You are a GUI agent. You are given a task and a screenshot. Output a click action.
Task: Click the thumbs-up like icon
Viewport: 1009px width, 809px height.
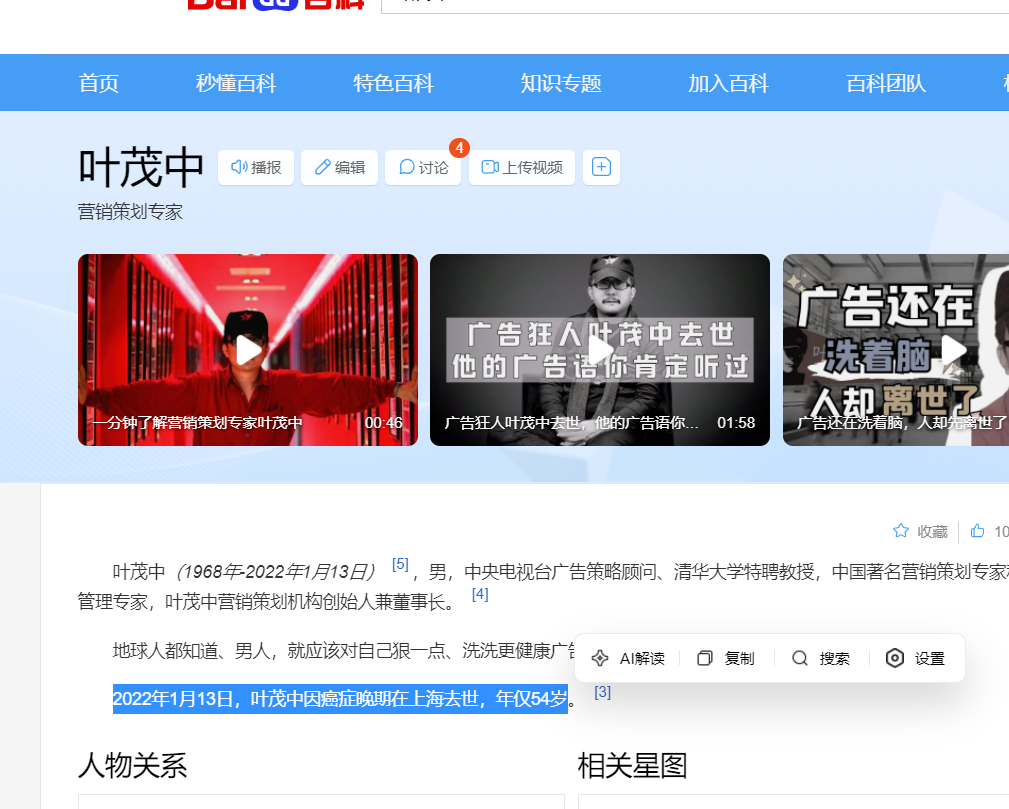coord(977,531)
